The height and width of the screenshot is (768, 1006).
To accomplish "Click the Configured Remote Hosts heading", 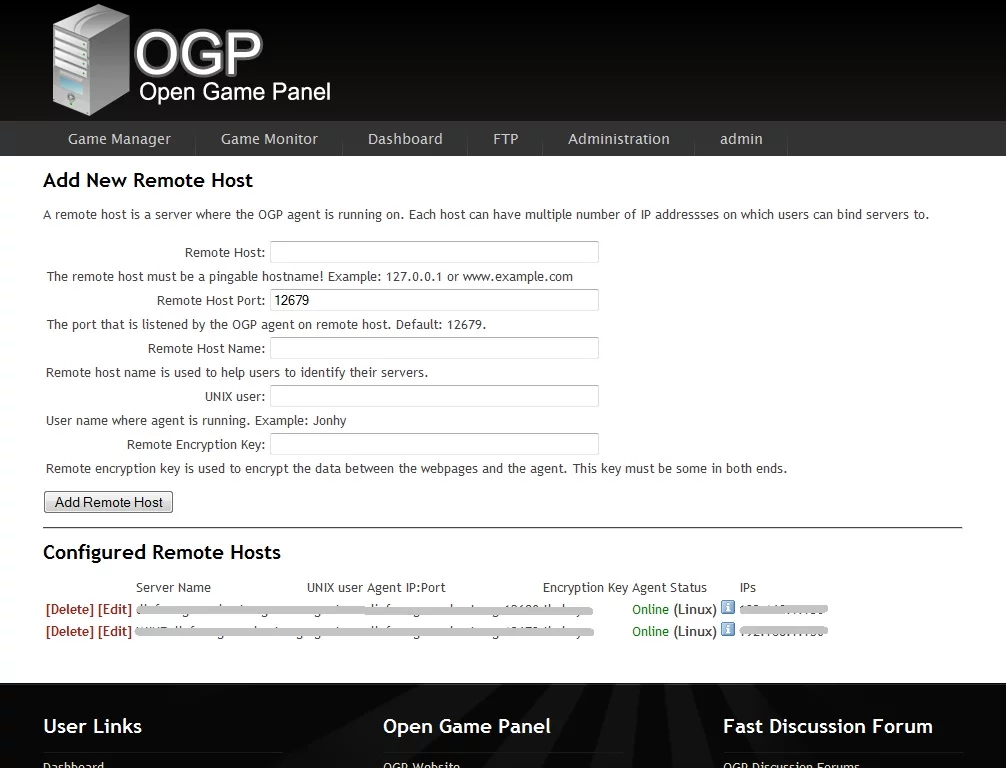I will pos(162,552).
